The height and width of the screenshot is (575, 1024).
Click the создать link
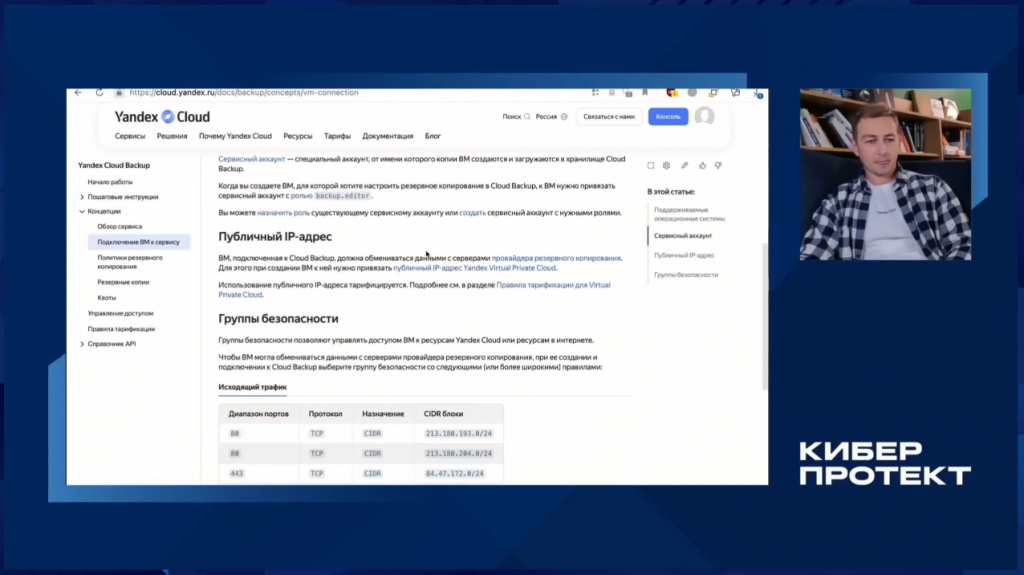[472, 212]
